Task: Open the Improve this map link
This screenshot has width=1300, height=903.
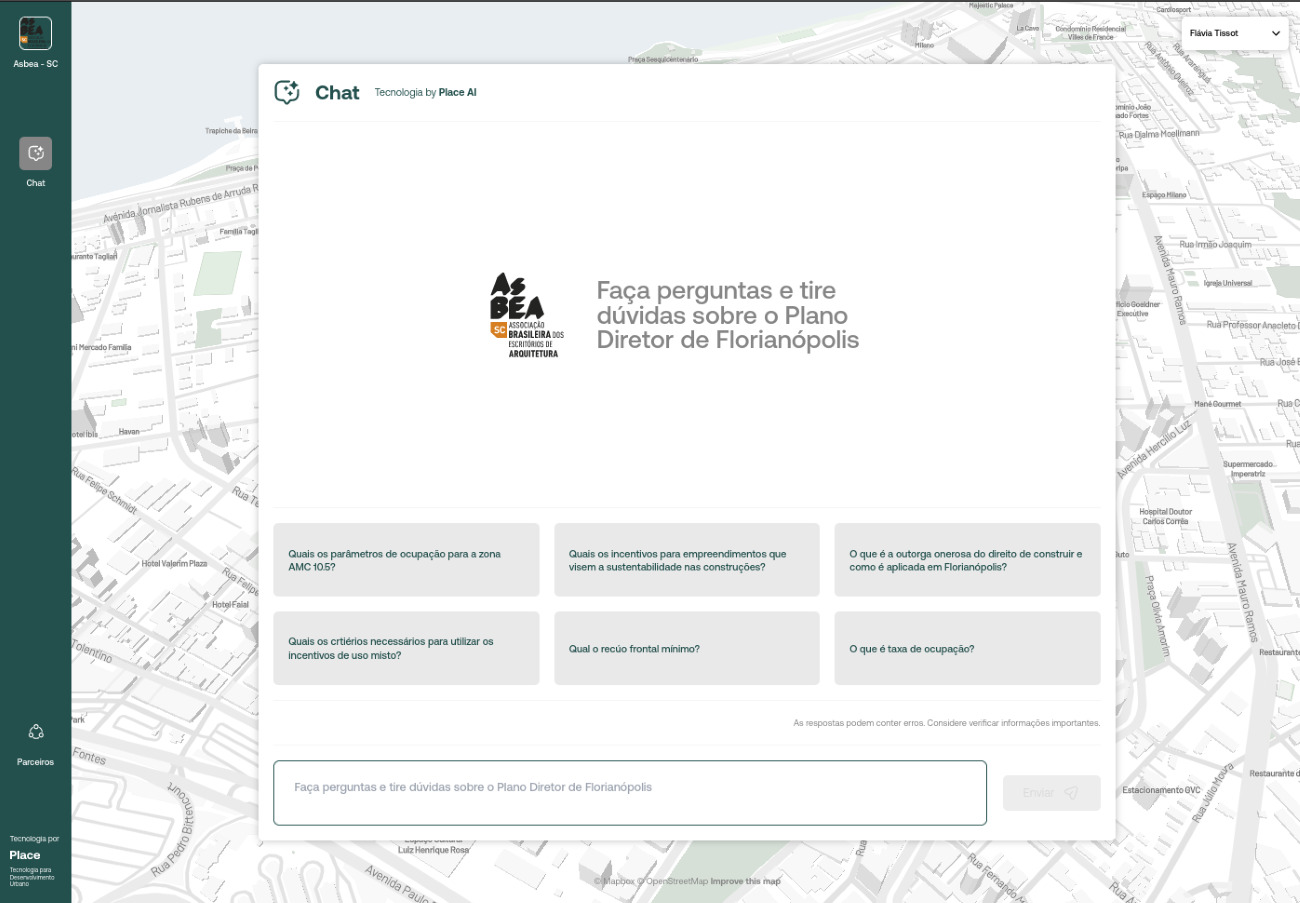Action: 745,881
